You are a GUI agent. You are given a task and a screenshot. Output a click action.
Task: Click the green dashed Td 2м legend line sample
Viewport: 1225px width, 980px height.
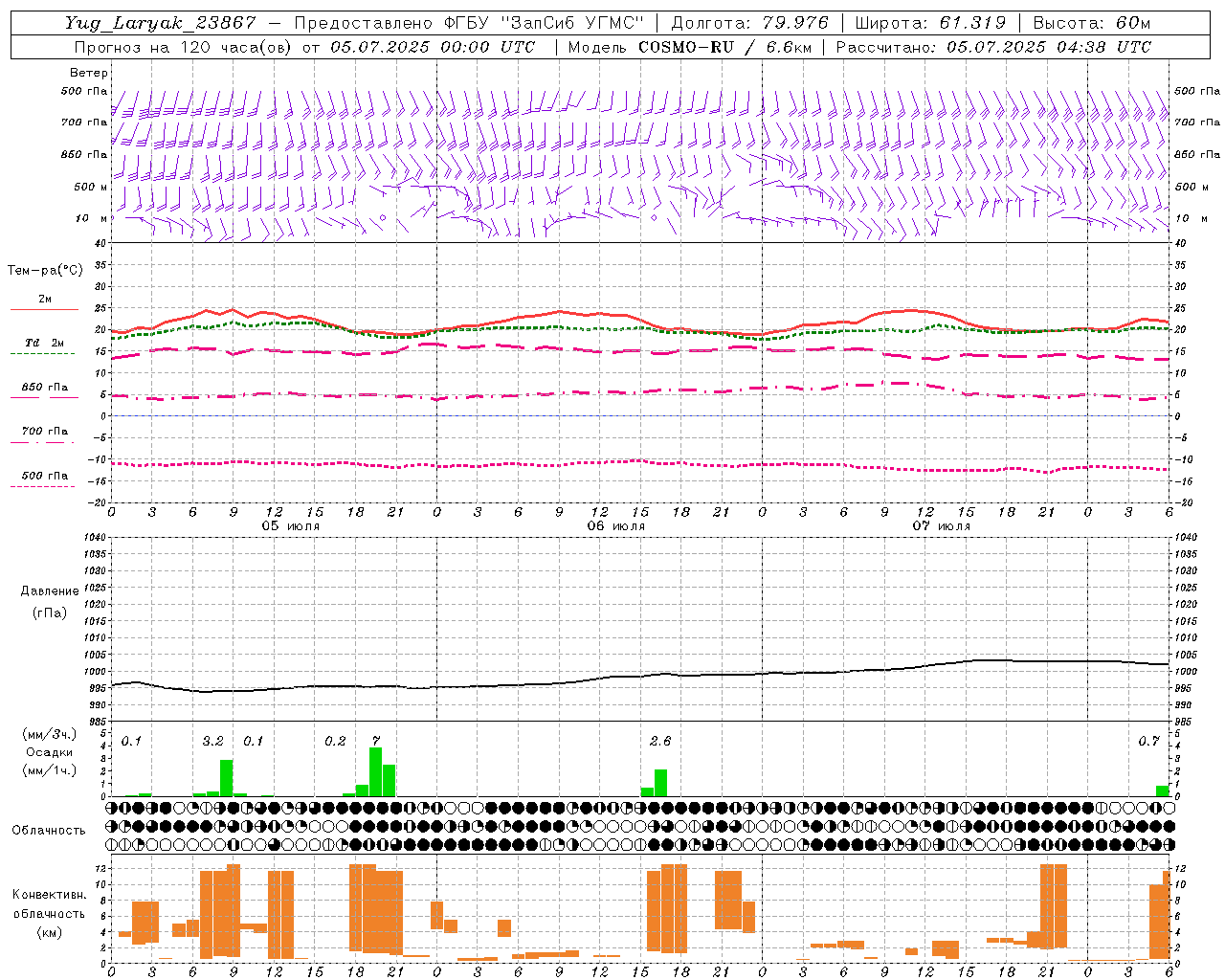coord(43,354)
